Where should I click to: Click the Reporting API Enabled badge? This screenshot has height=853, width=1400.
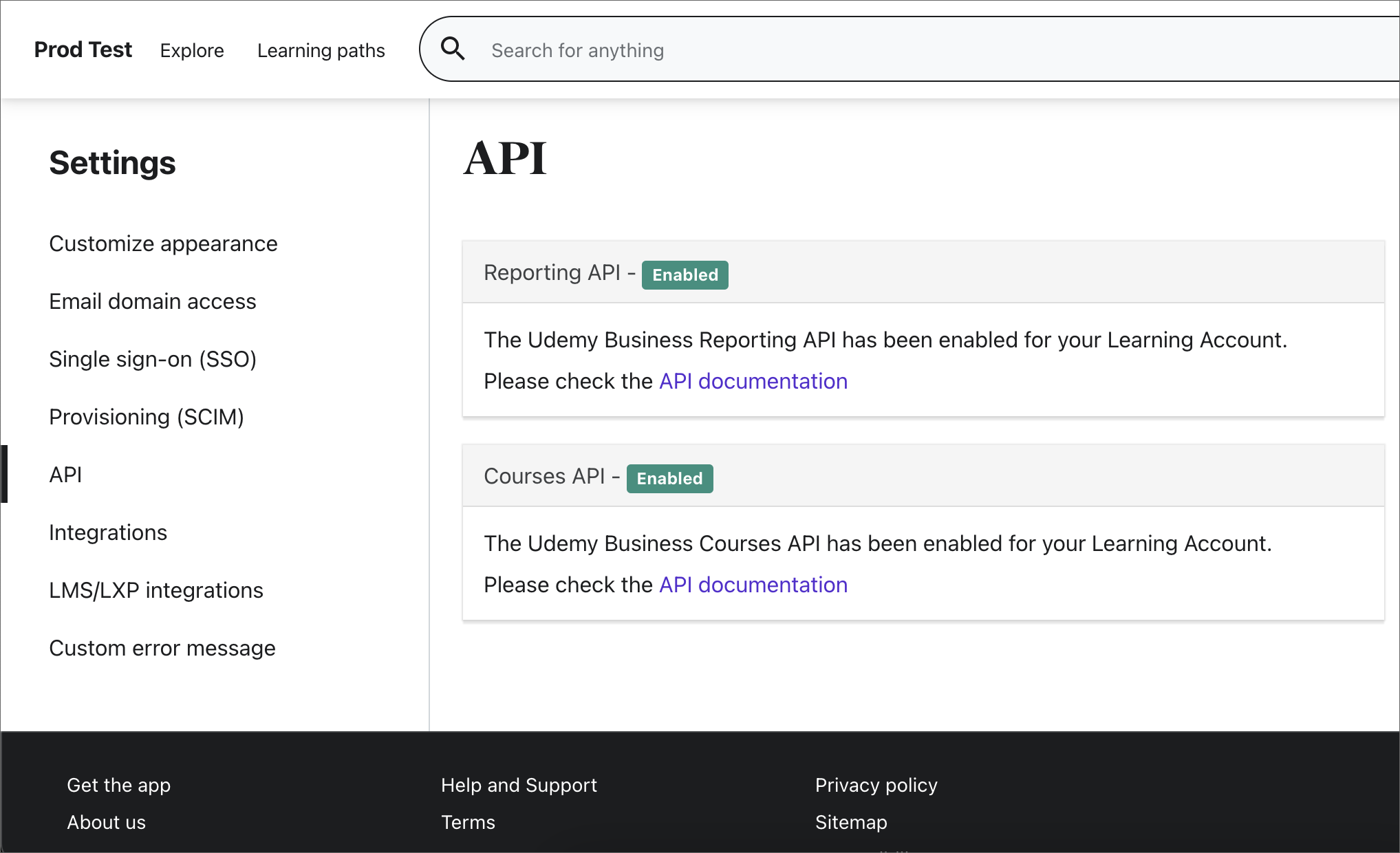(x=685, y=275)
